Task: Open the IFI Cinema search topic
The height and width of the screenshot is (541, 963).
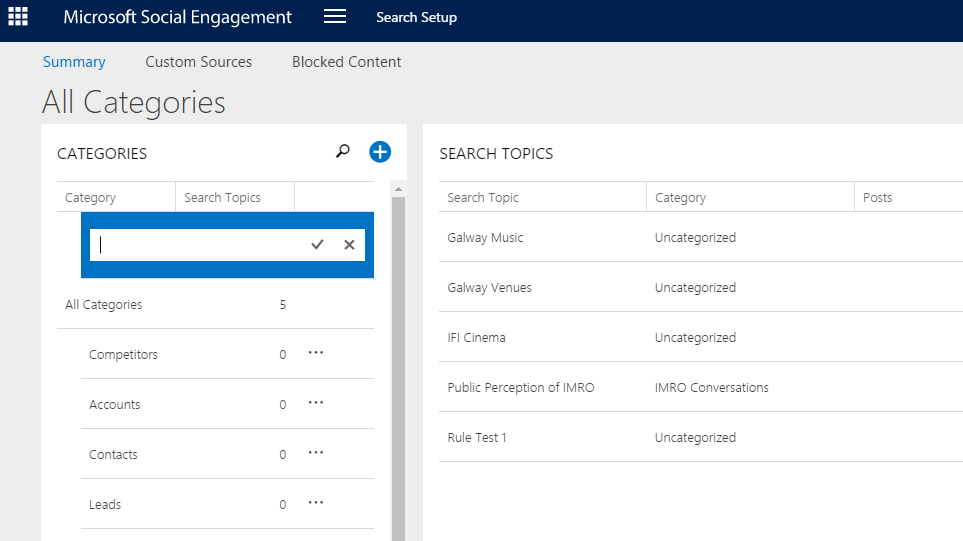Action: click(x=477, y=338)
